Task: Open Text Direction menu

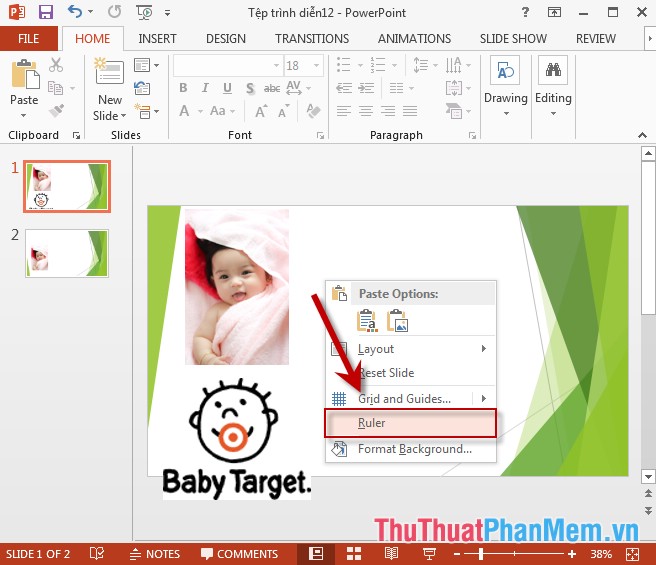Action: click(458, 65)
